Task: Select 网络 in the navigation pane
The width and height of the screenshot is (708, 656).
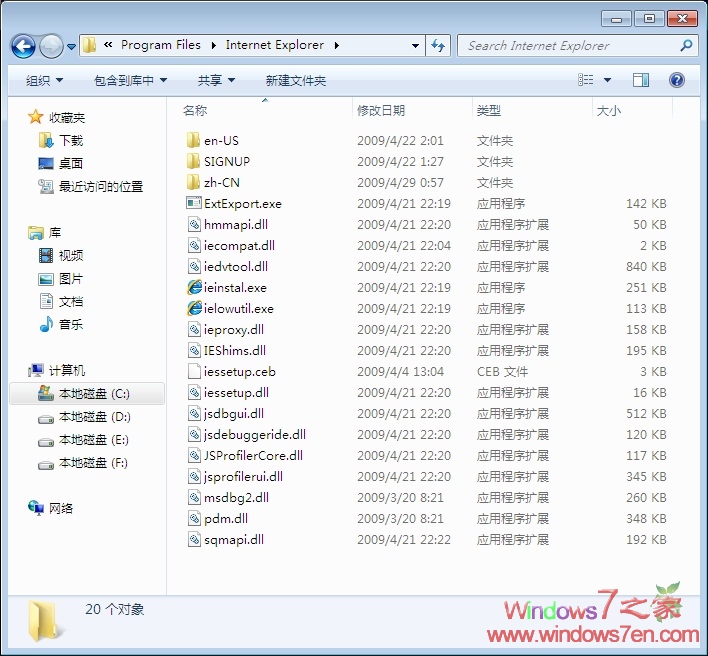Action: (61, 508)
